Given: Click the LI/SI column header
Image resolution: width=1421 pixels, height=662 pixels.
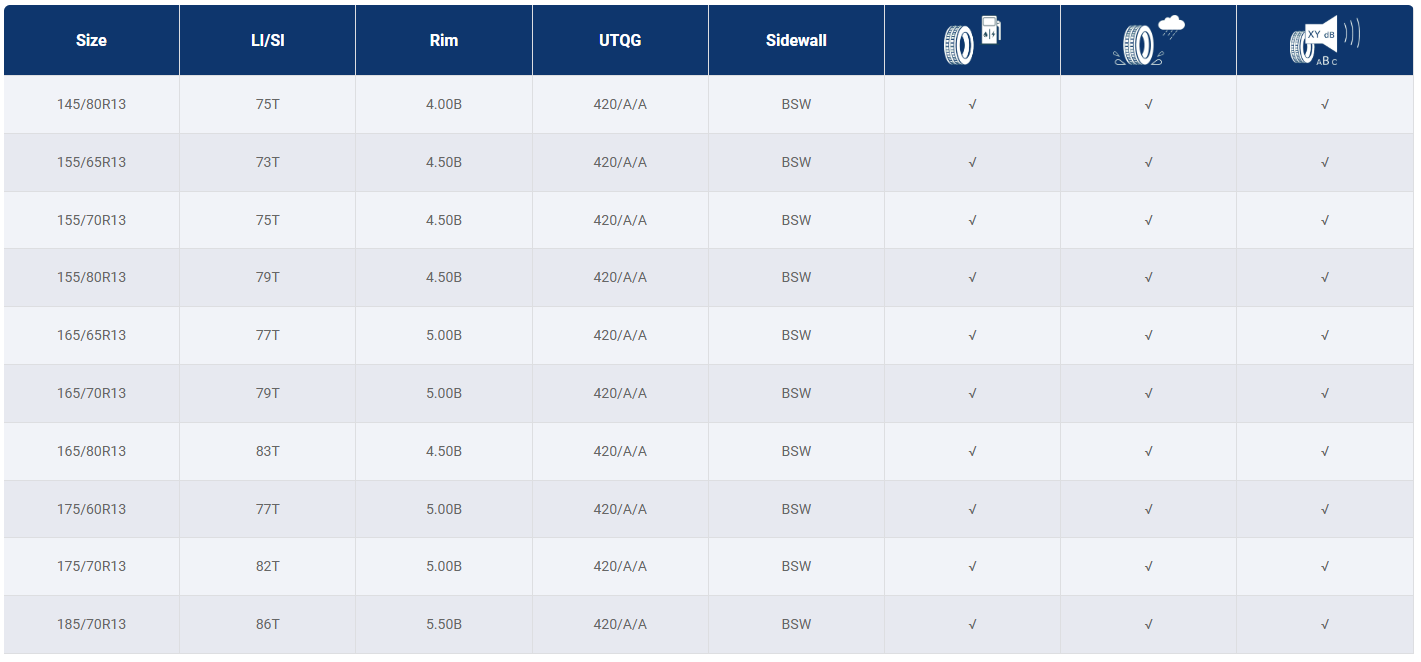Looking at the screenshot, I should point(267,41).
